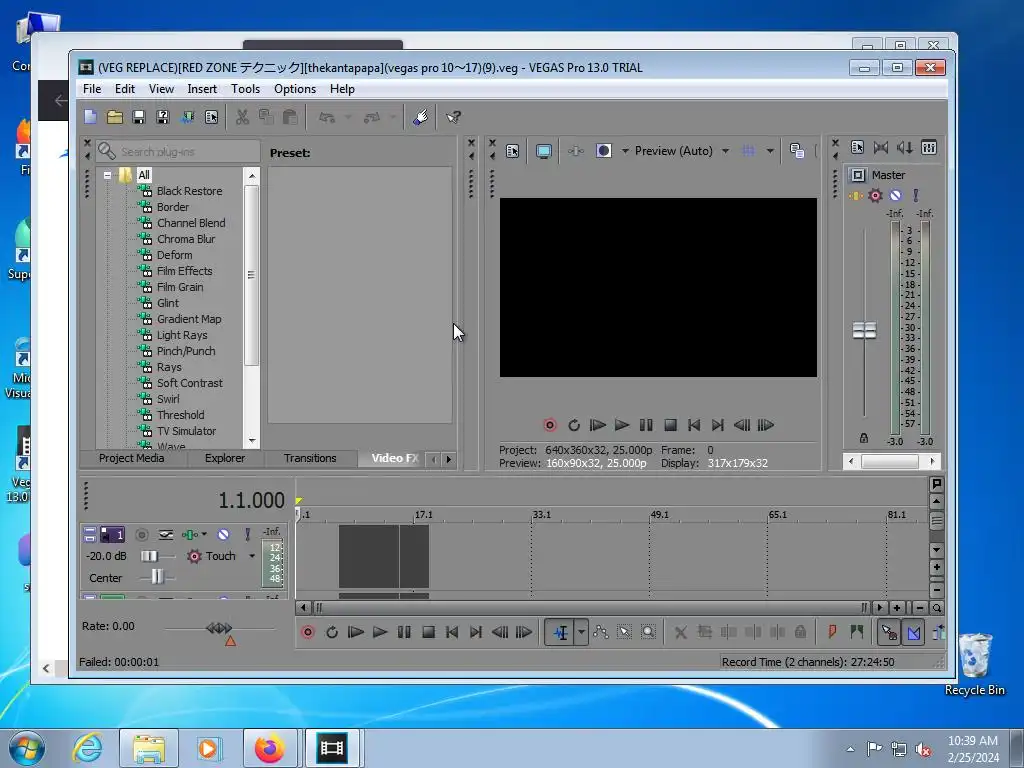
Task: Toggle track 1 solo exclamation button
Action: point(248,535)
